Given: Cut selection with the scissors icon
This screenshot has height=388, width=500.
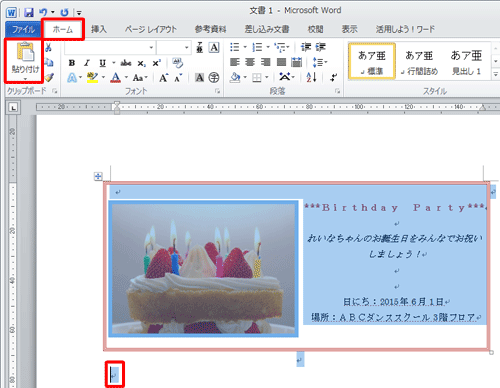Looking at the screenshot, I should pos(49,48).
